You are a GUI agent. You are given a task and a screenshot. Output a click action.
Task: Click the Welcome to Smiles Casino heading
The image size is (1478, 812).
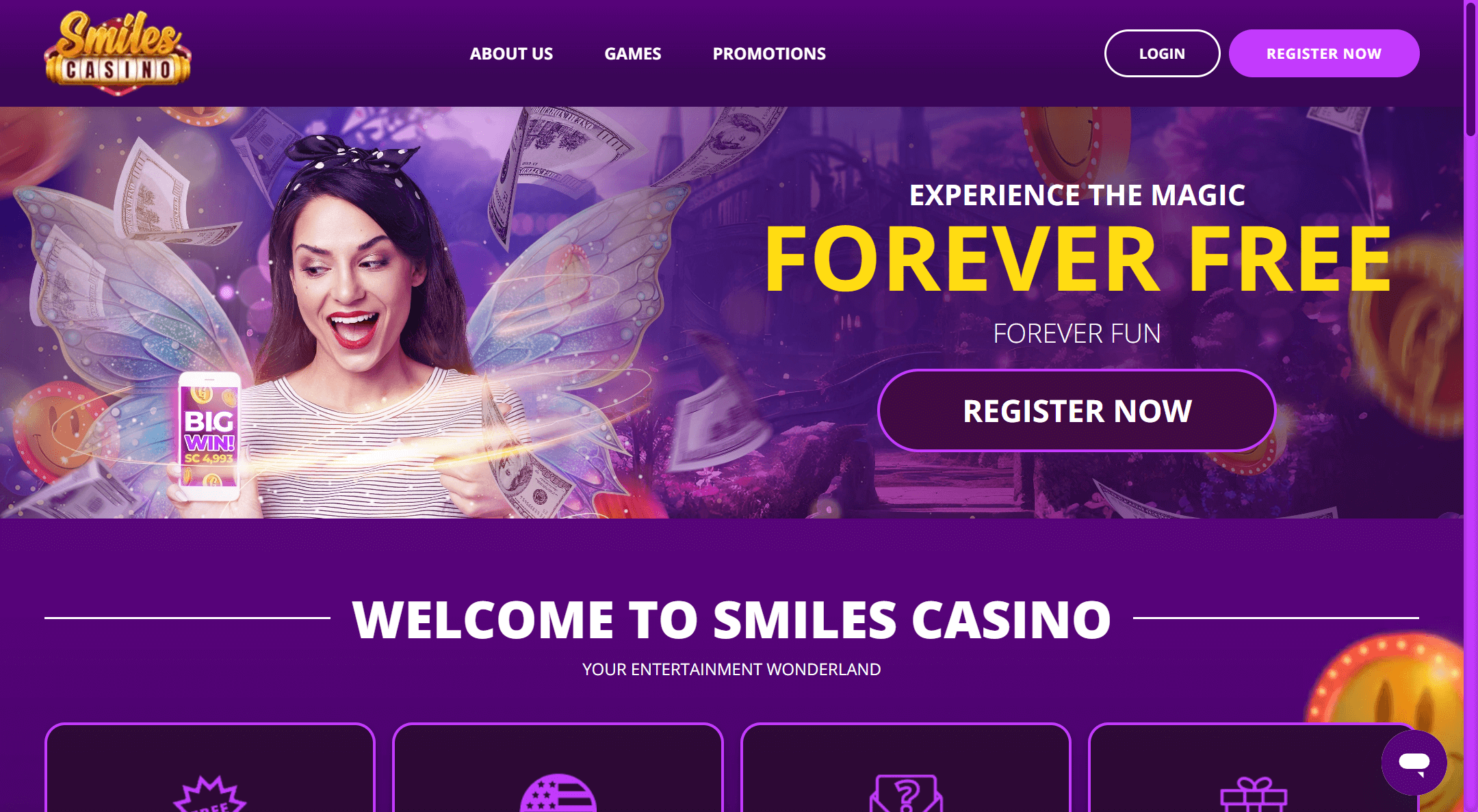[x=731, y=619]
